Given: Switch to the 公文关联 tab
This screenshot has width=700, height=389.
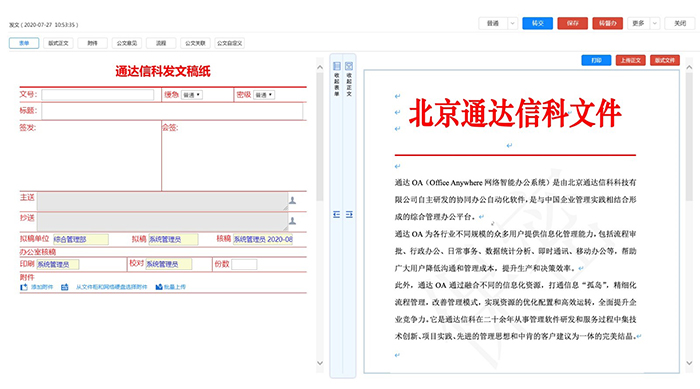Looking at the screenshot, I should point(196,43).
